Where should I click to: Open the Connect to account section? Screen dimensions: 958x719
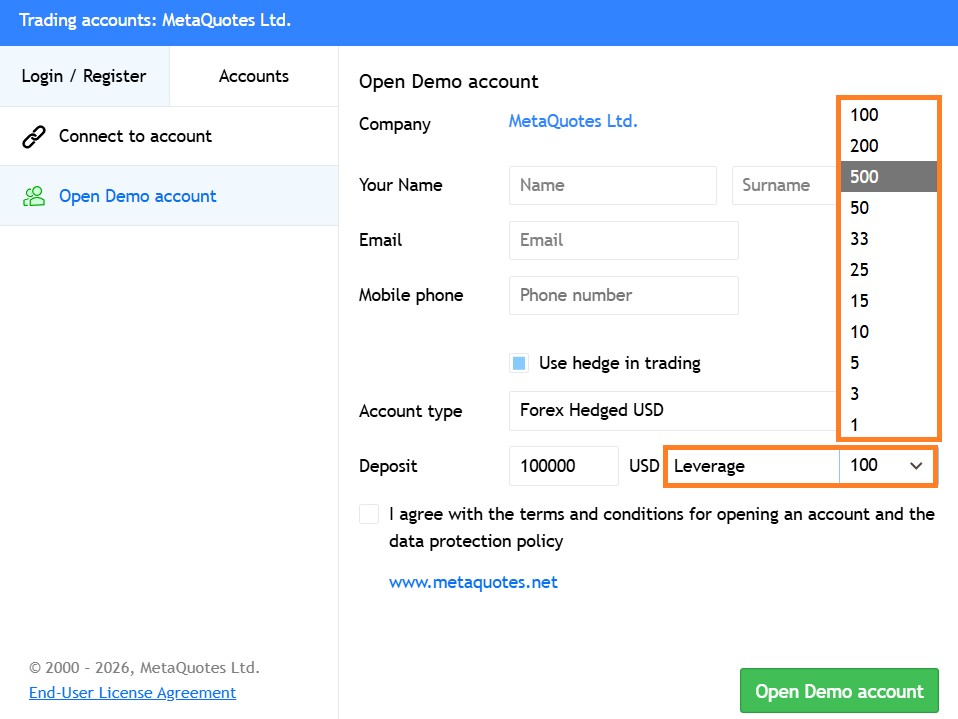click(x=169, y=136)
